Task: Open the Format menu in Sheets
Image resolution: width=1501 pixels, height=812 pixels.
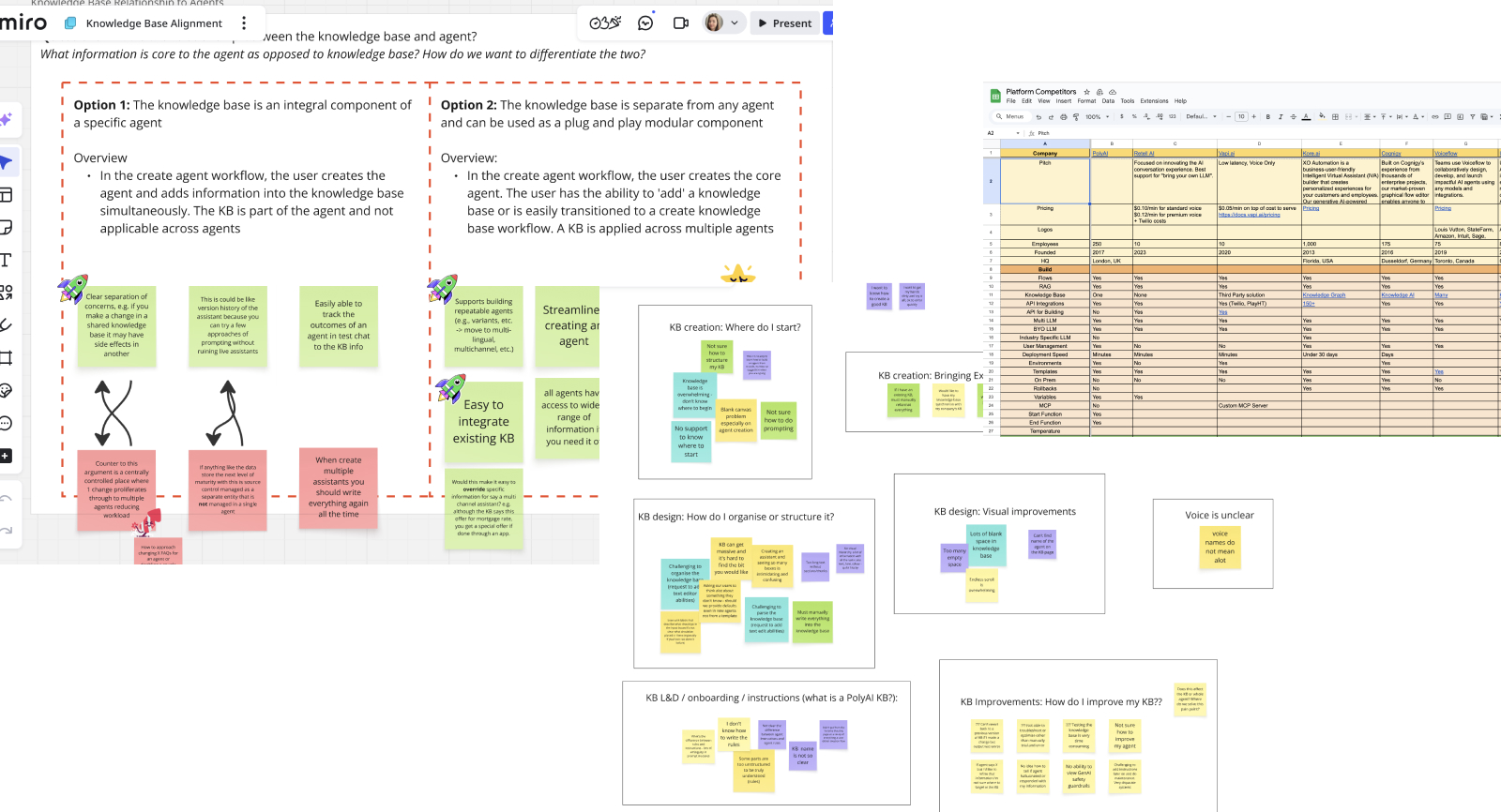Action: (1086, 101)
